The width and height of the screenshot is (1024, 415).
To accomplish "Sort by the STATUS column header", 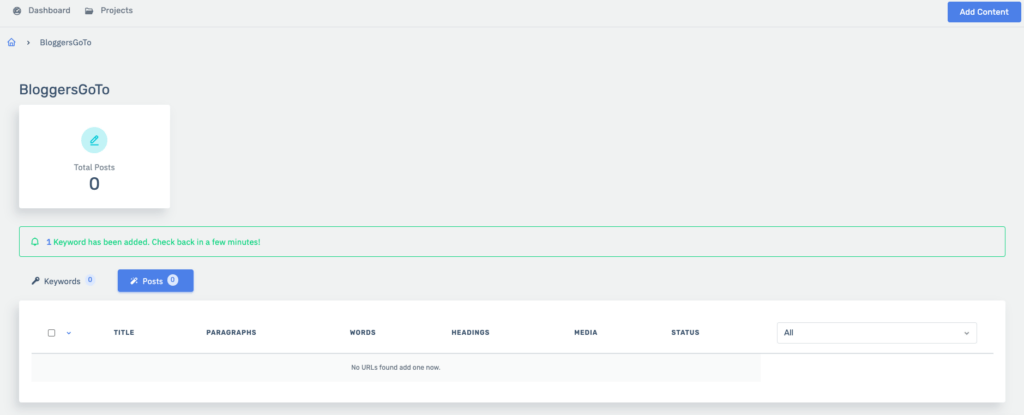I will (685, 333).
